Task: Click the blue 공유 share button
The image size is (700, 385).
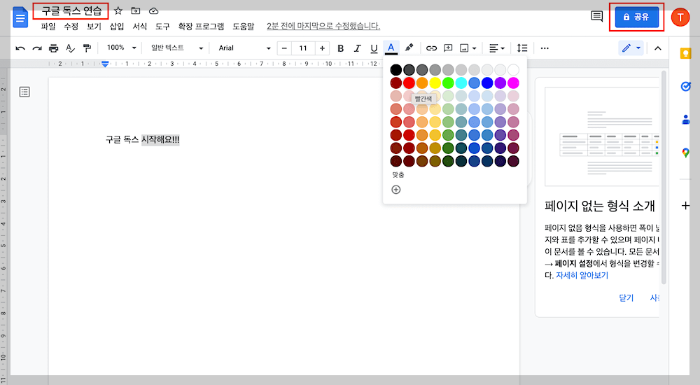Action: [637, 17]
